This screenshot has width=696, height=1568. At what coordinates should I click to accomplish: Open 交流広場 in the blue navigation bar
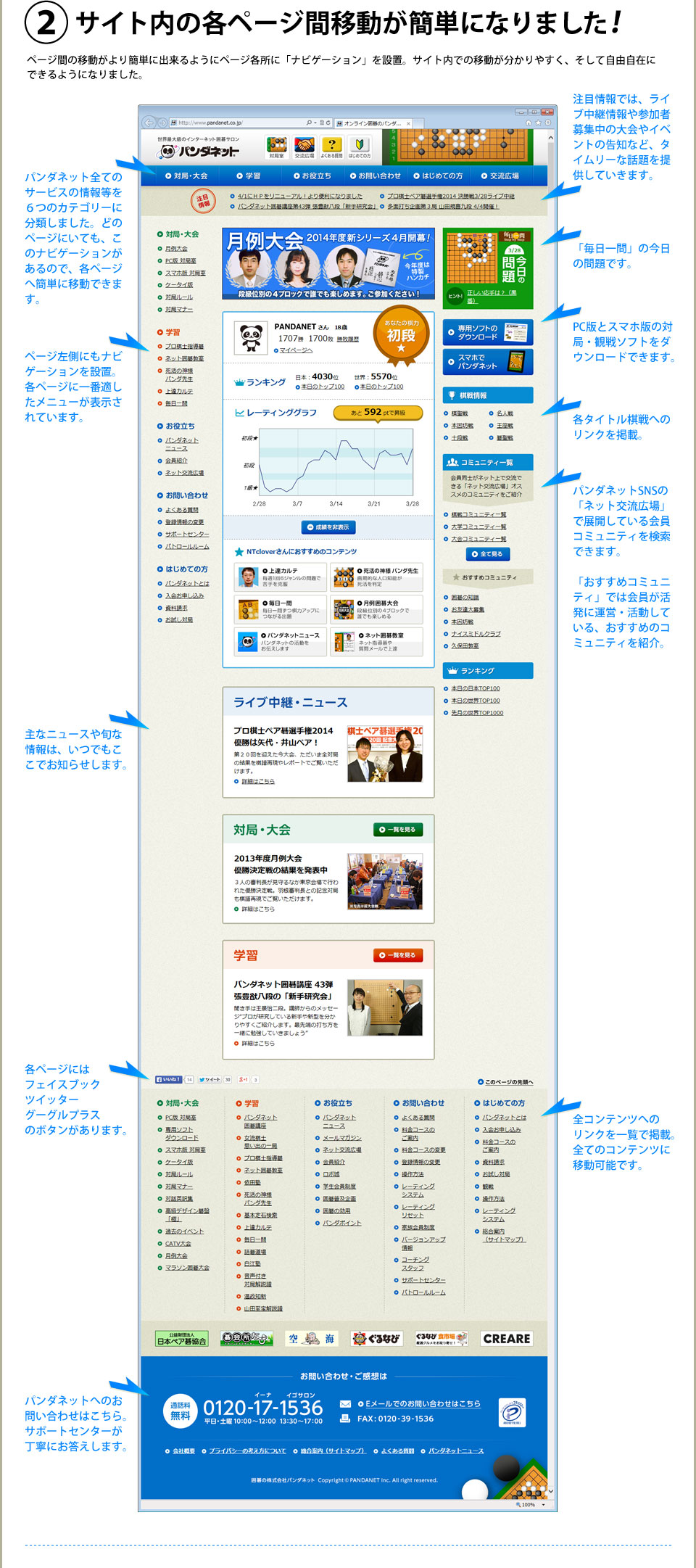point(500,176)
